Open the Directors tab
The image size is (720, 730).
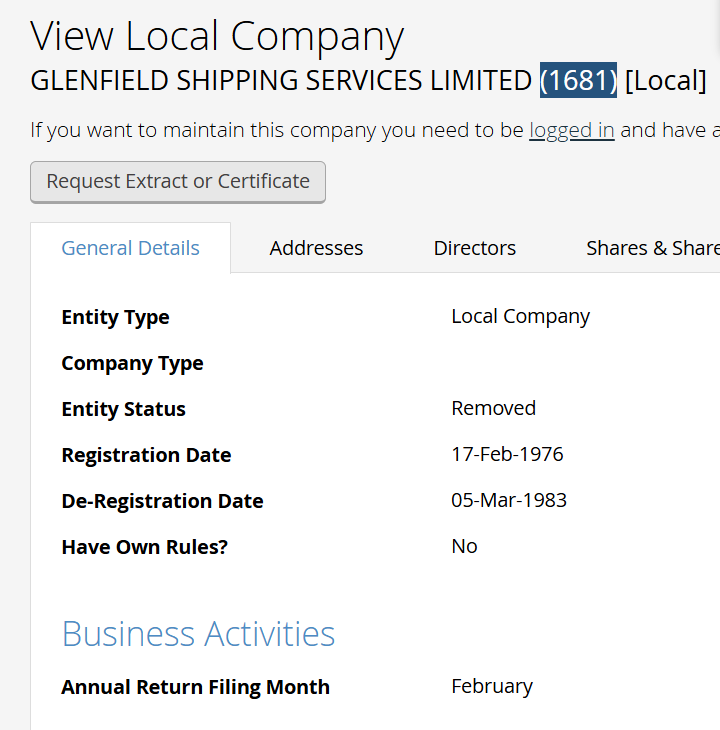(475, 248)
